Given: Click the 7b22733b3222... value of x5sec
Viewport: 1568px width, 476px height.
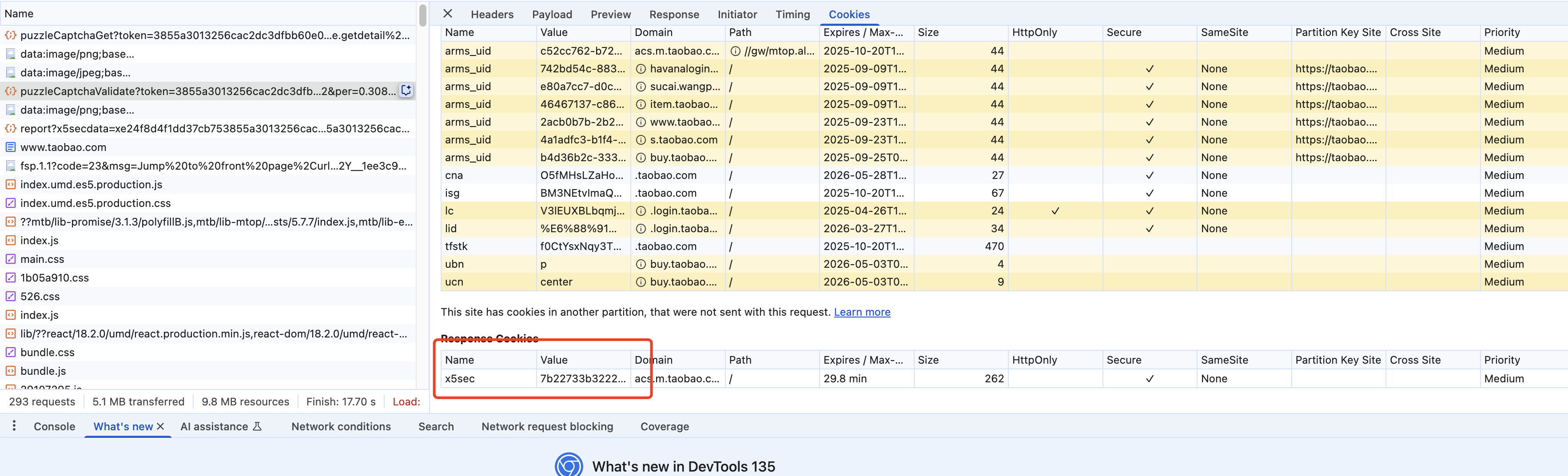Looking at the screenshot, I should point(582,378).
